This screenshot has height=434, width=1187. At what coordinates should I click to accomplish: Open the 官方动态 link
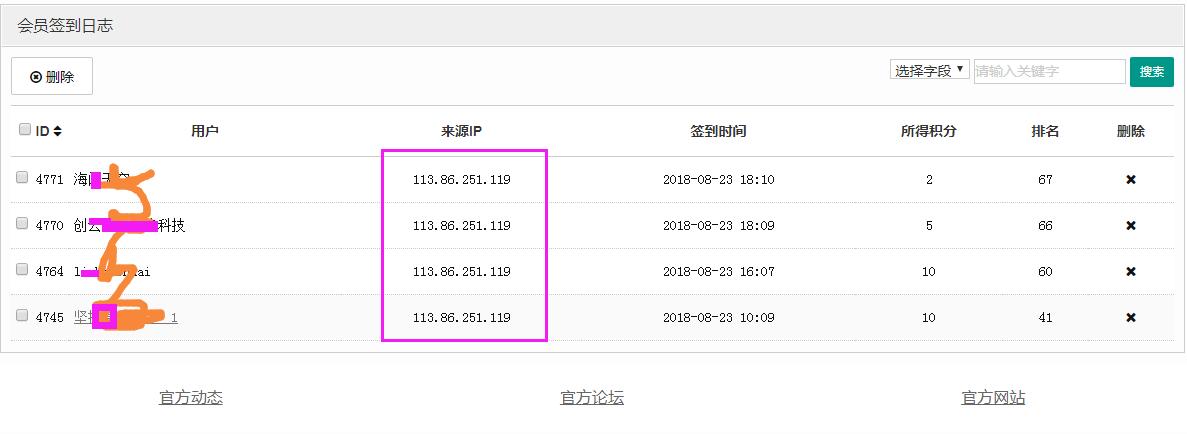pyautogui.click(x=191, y=398)
